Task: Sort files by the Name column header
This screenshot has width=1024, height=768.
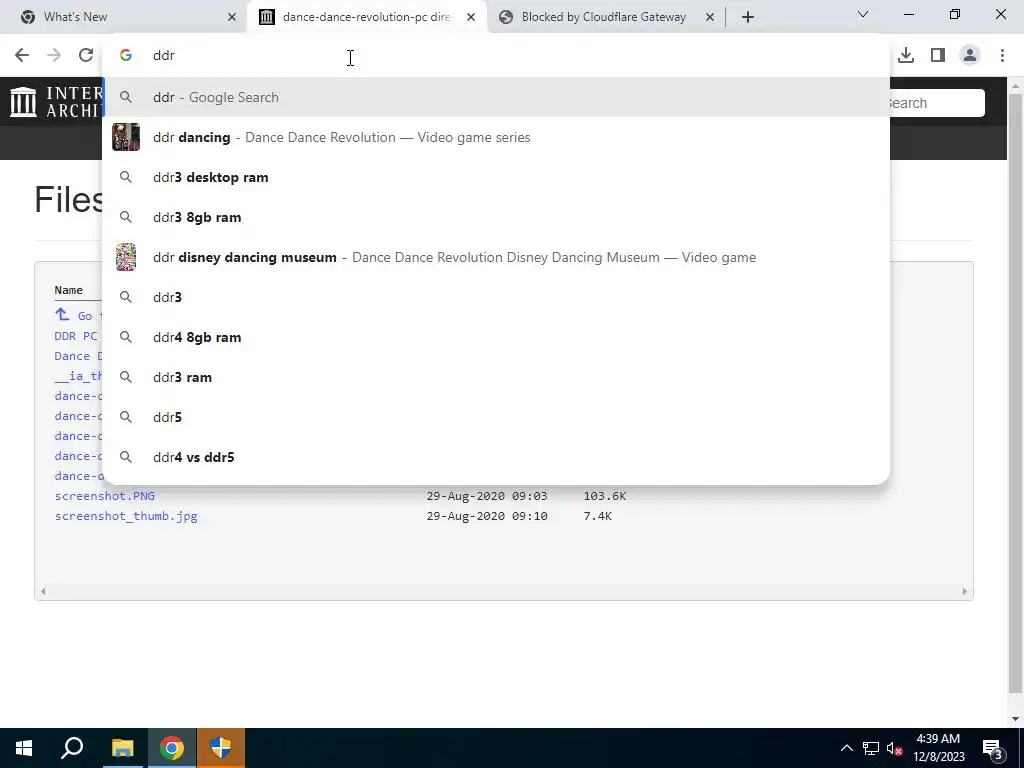Action: pyautogui.click(x=69, y=290)
